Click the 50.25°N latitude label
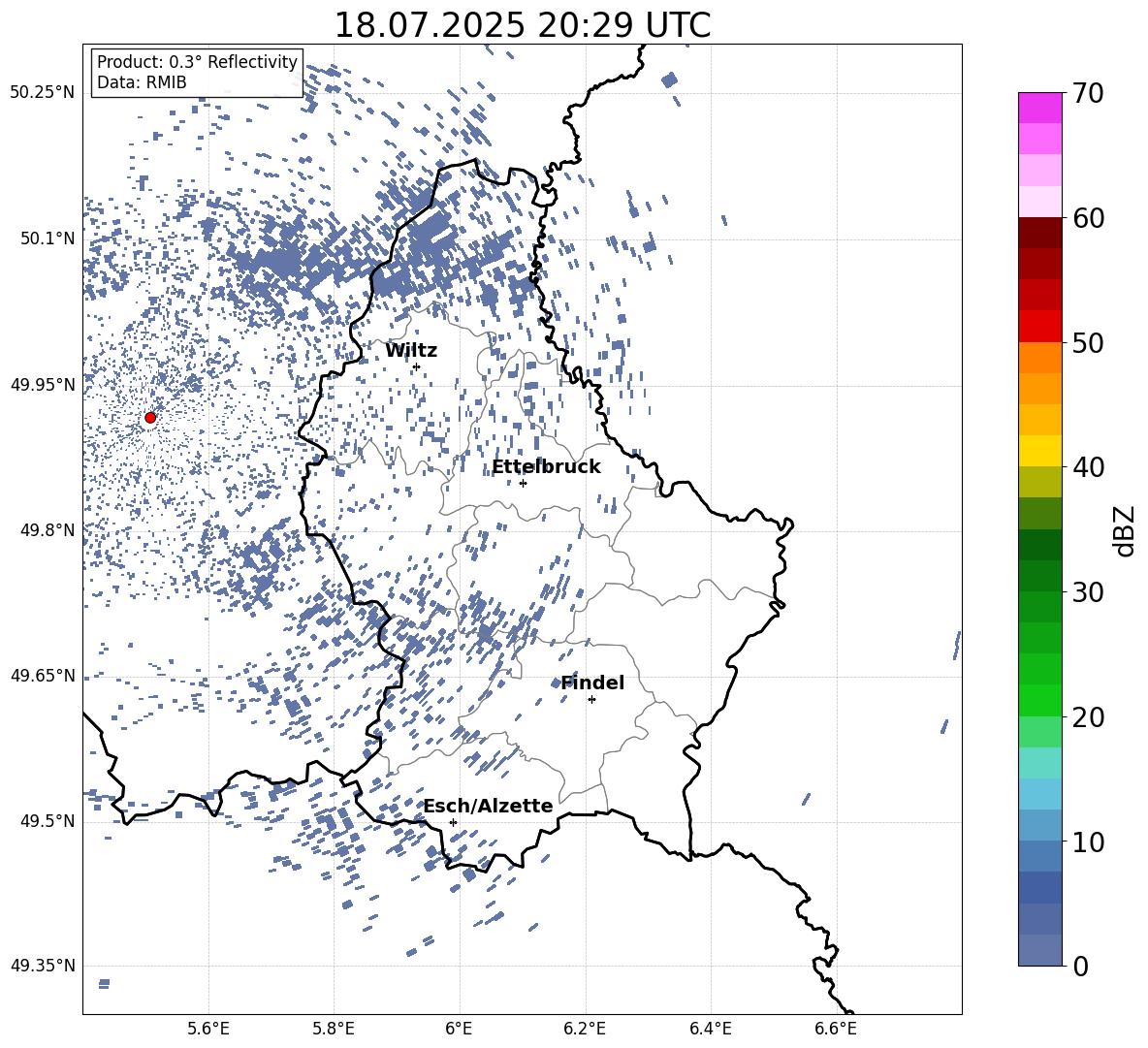The image size is (1148, 1048). 43,93
